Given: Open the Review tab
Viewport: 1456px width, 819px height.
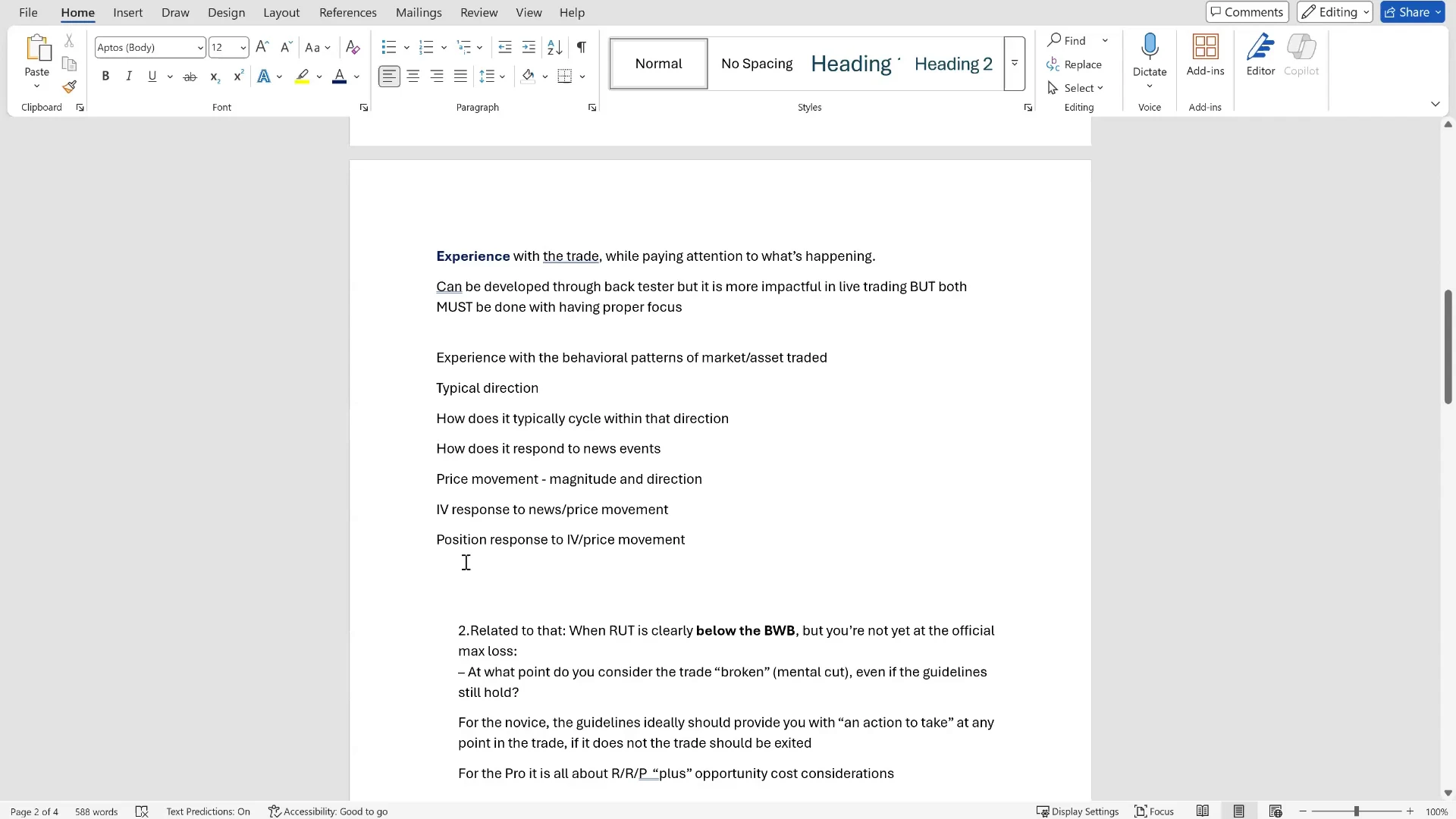Looking at the screenshot, I should point(479,13).
